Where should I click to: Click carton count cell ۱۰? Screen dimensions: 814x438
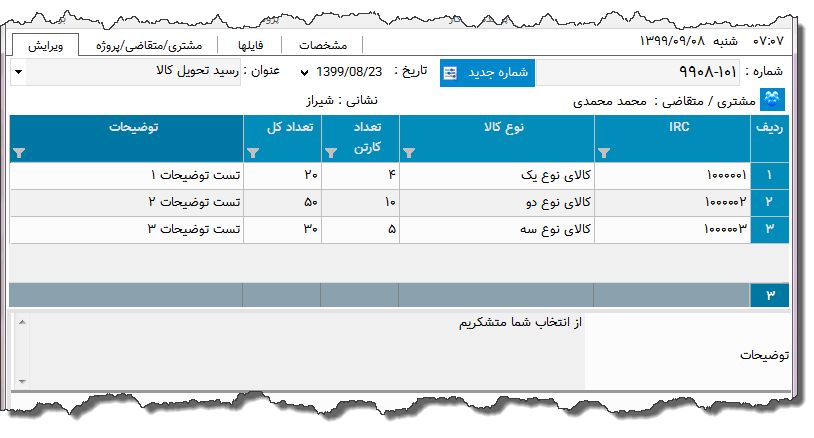360,202
